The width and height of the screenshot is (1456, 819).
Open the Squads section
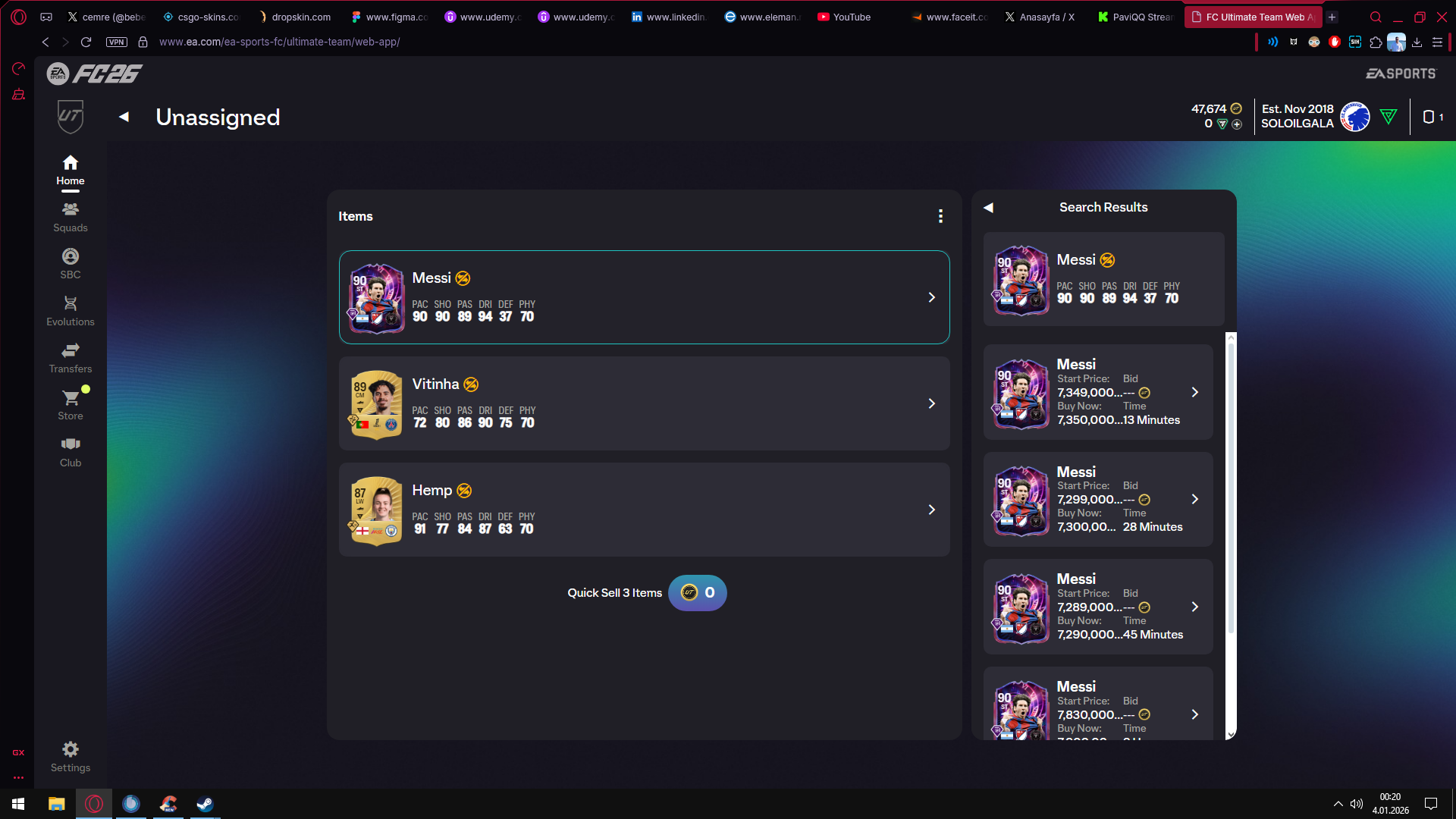point(70,217)
